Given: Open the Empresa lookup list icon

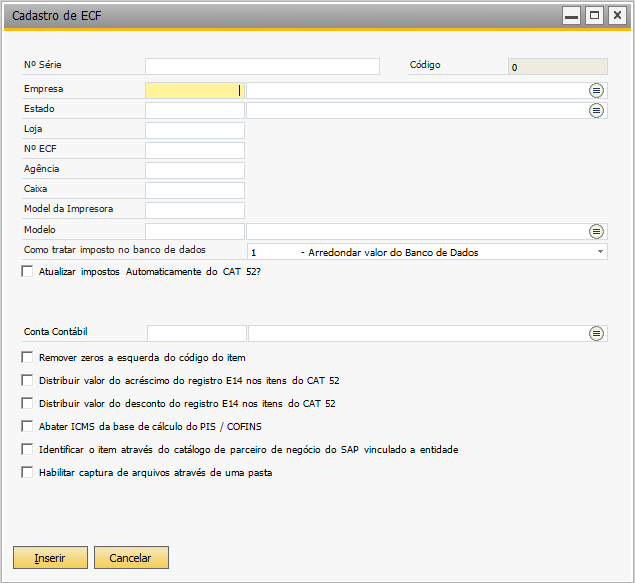Looking at the screenshot, I should pyautogui.click(x=596, y=90).
